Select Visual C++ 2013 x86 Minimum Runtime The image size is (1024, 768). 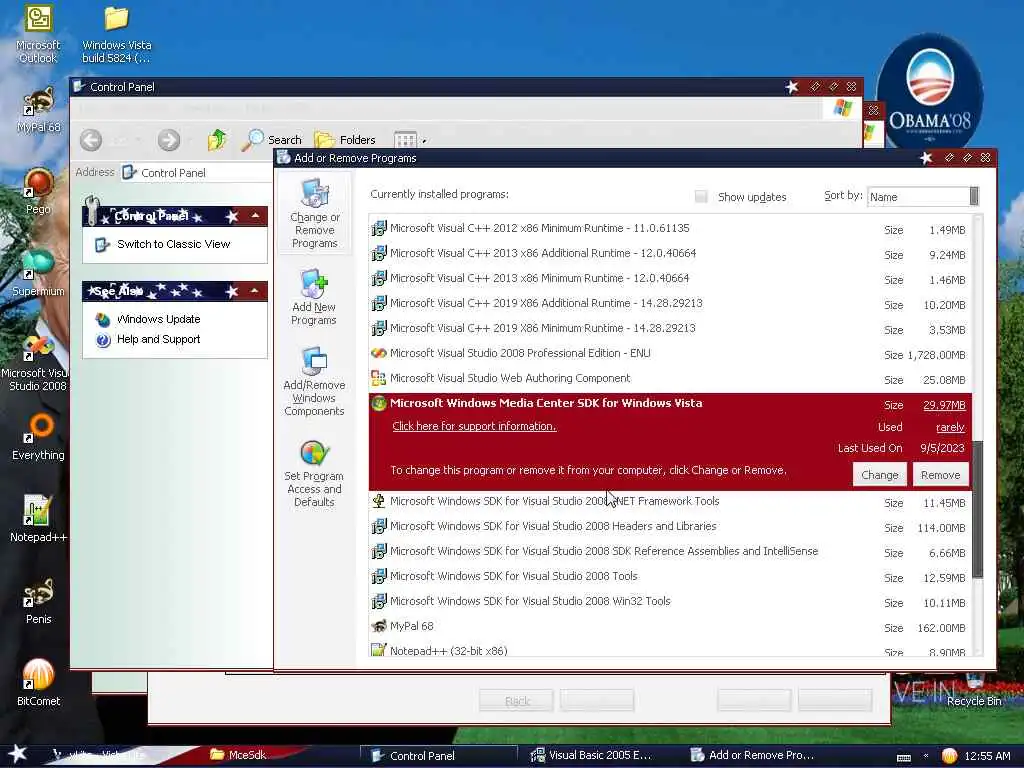pos(670,278)
